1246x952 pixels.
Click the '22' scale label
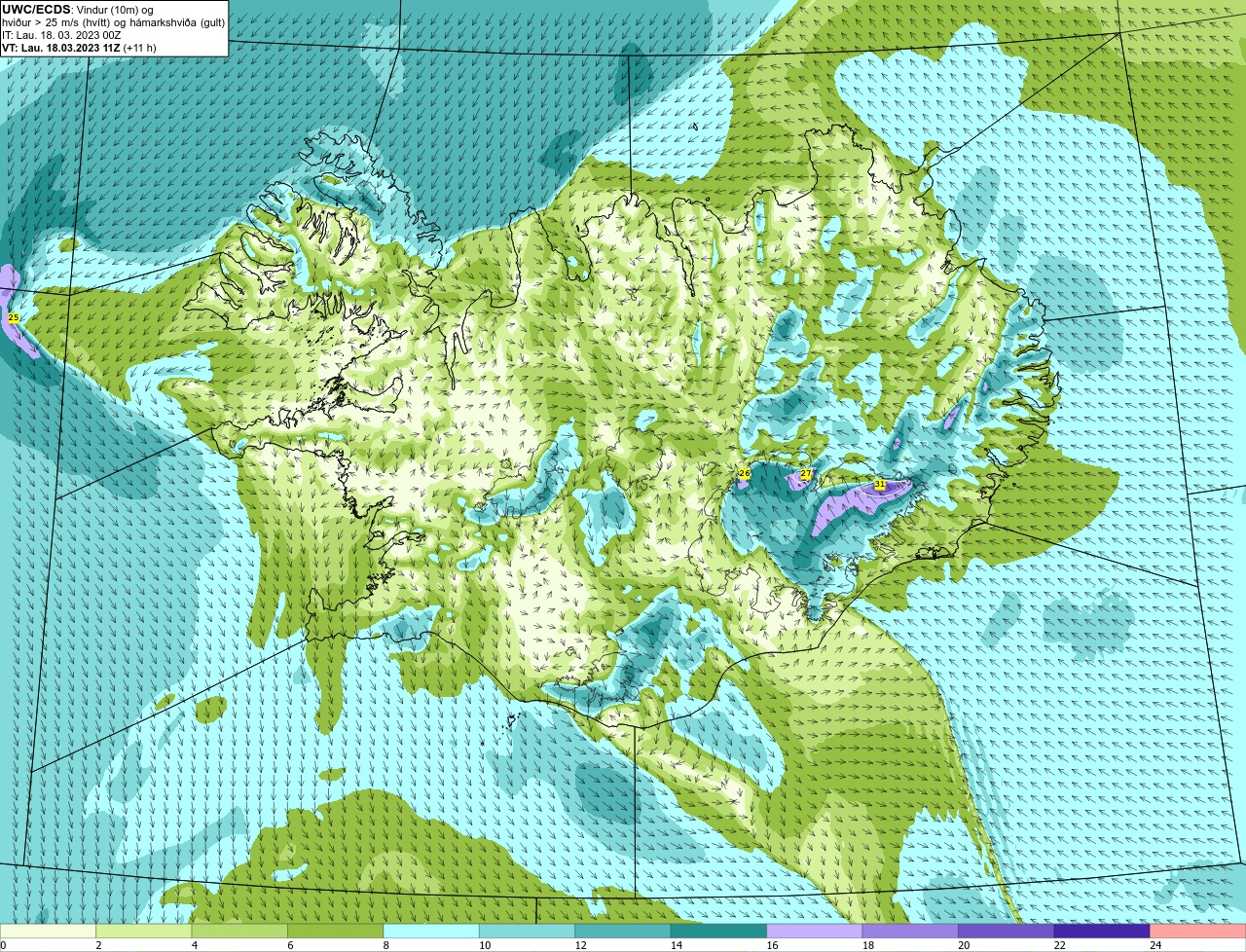(1059, 945)
